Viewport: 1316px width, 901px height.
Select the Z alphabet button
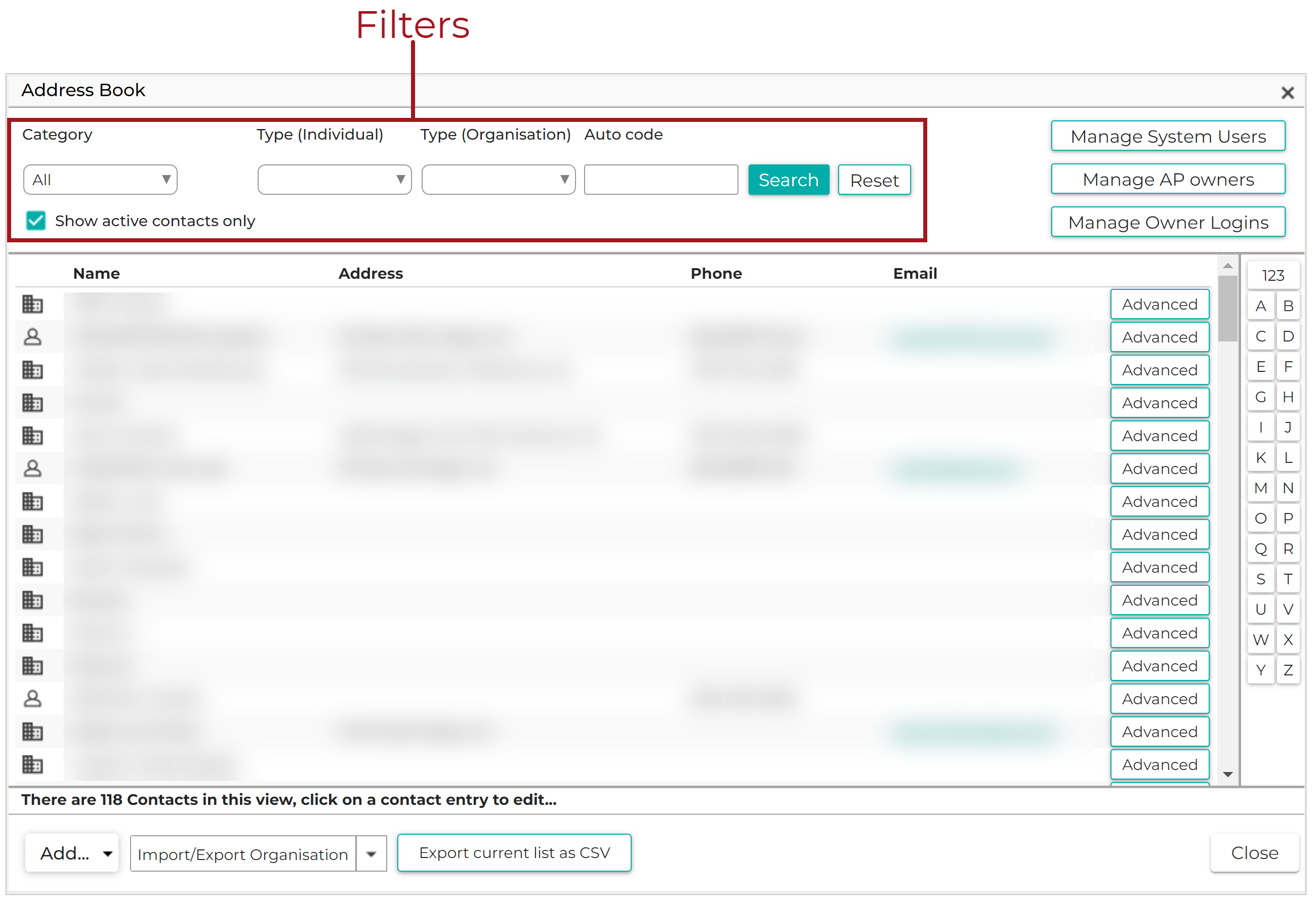(1288, 671)
